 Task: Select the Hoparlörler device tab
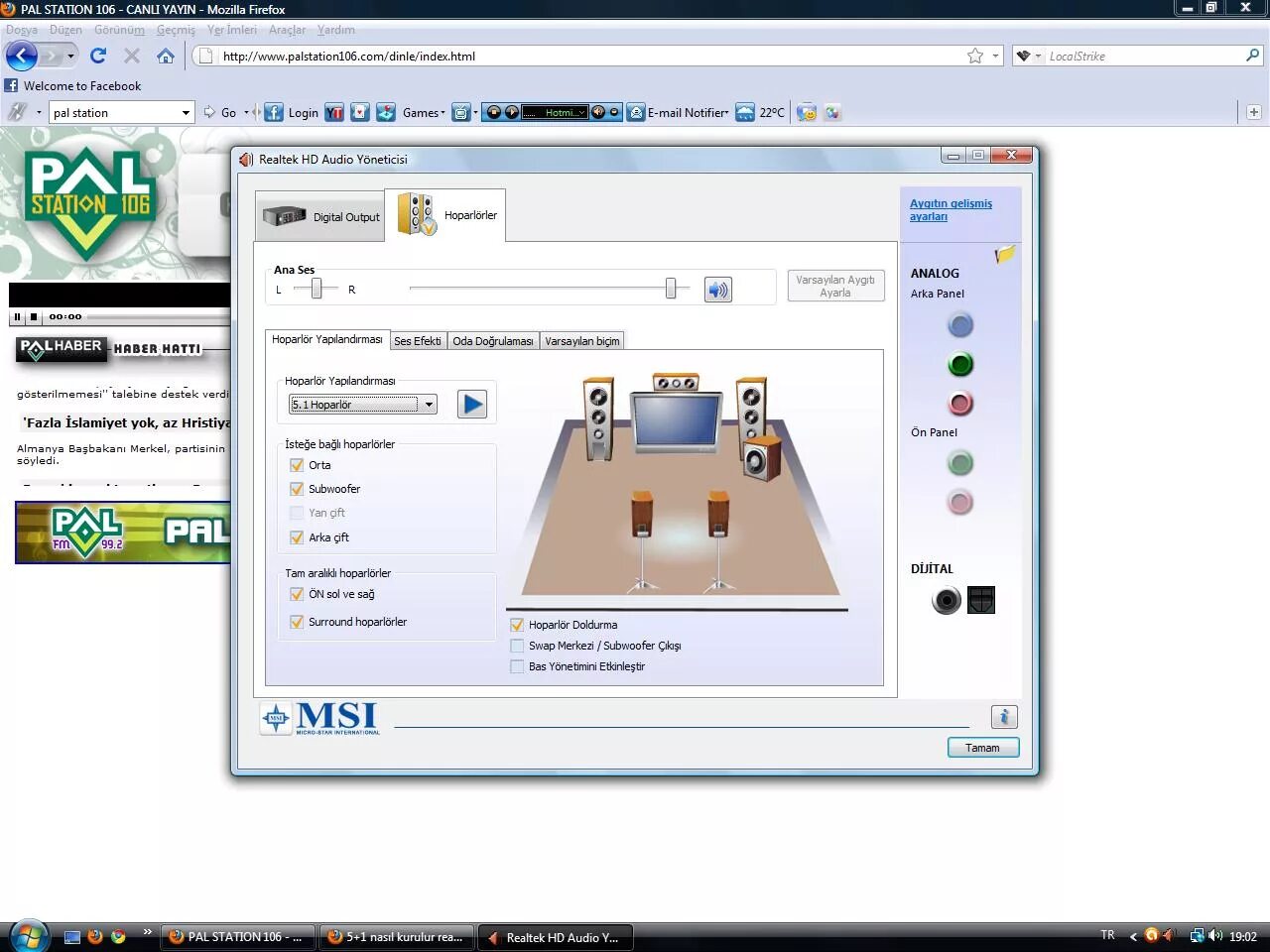[x=445, y=215]
